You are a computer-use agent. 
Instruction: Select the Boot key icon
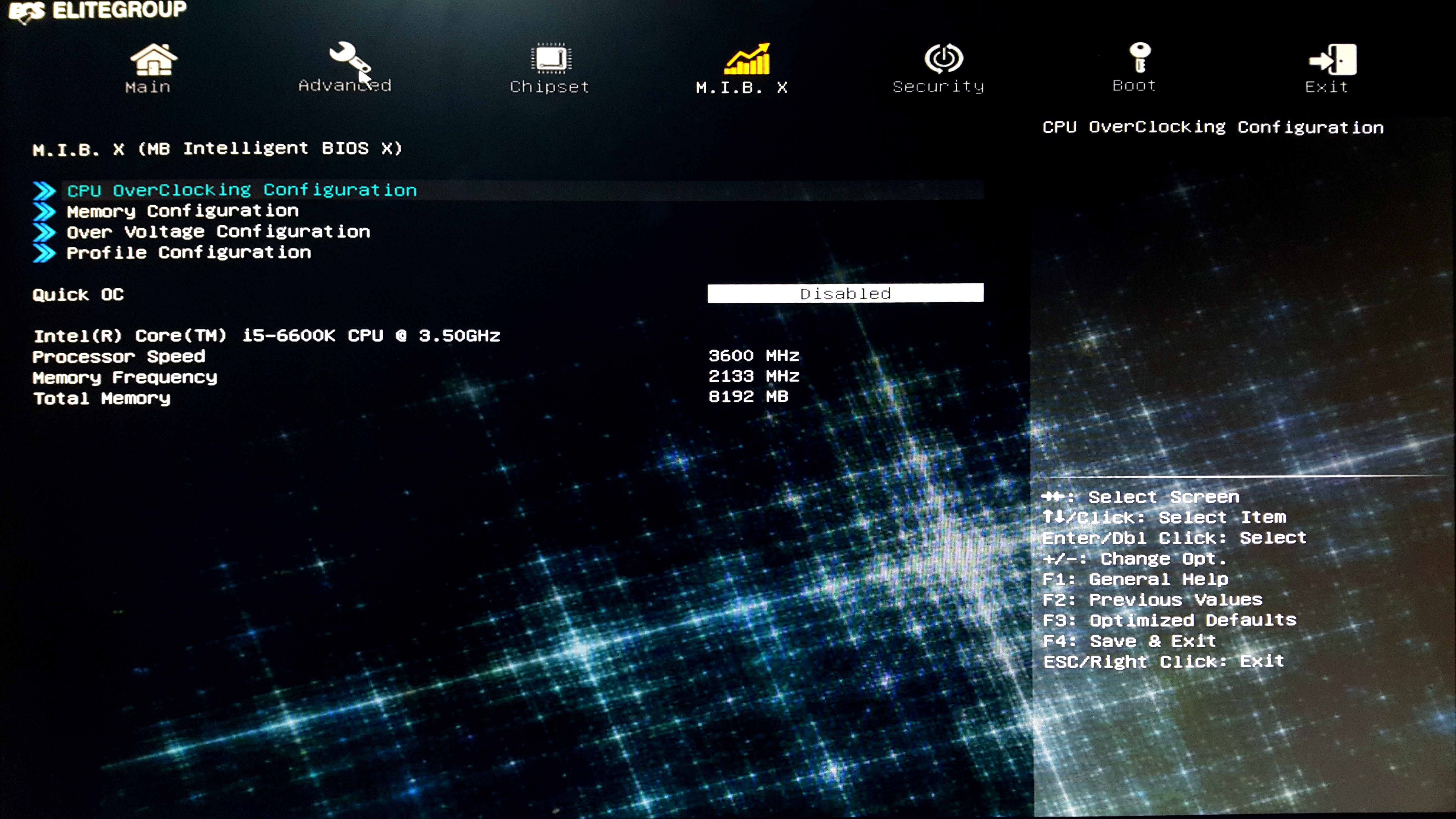pyautogui.click(x=1139, y=57)
